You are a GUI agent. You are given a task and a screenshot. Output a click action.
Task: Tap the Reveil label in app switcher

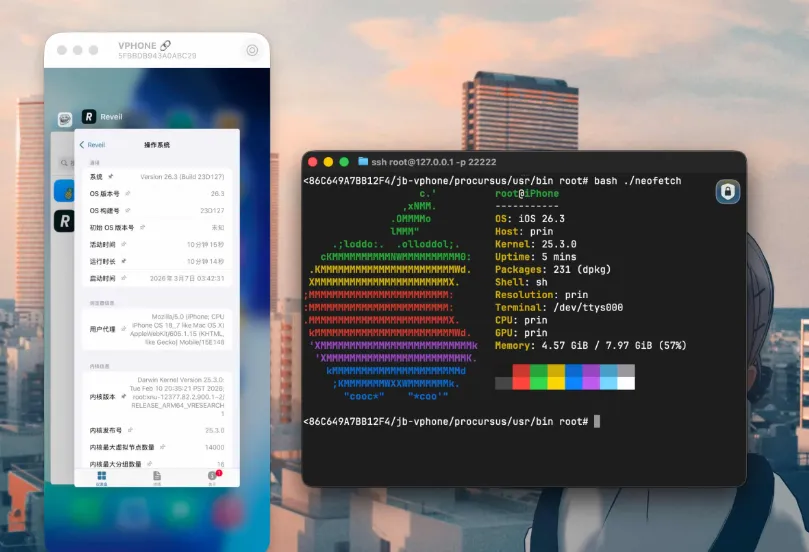coord(111,117)
